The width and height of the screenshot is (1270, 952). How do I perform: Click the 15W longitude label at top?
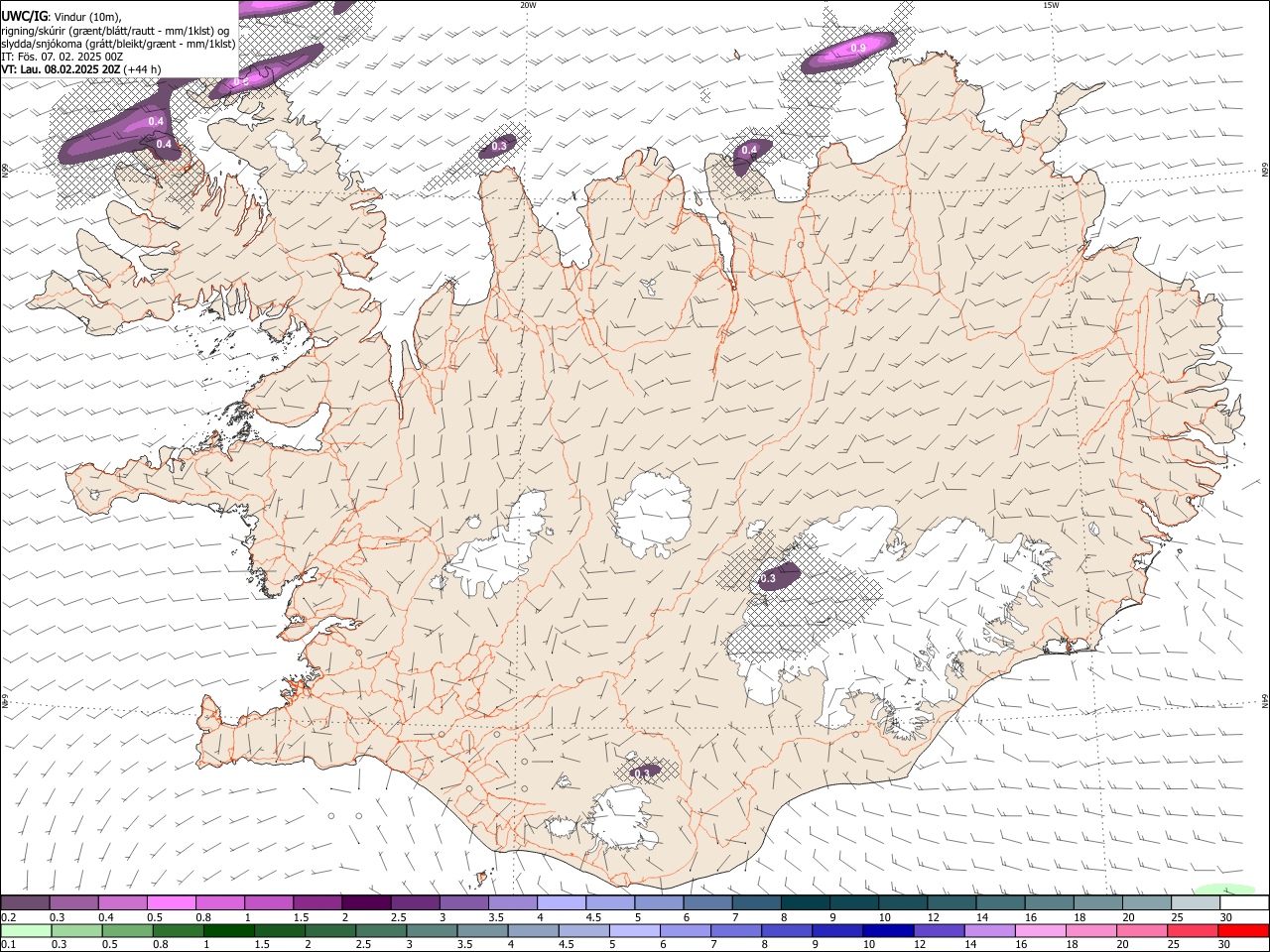[x=1051, y=5]
